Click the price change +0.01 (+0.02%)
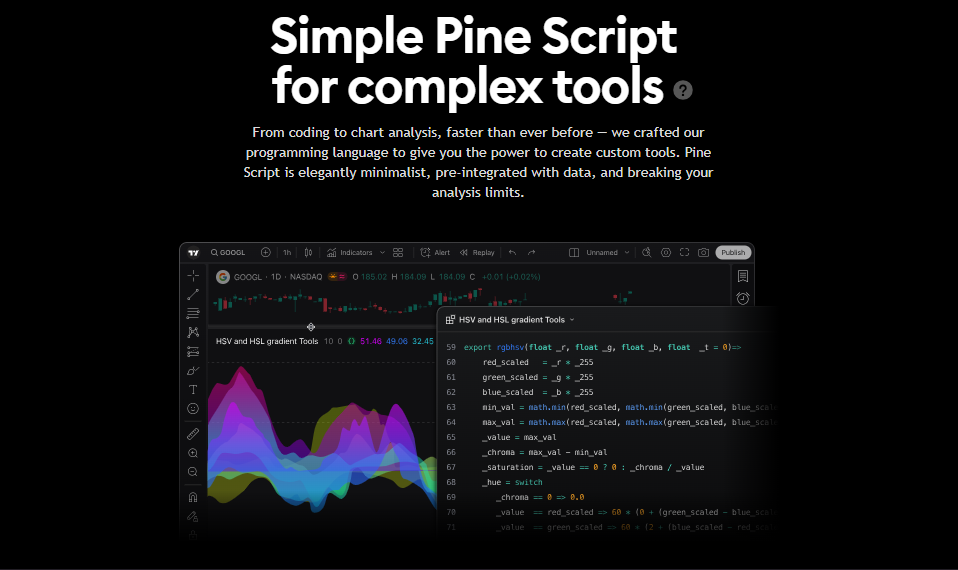 coord(511,277)
